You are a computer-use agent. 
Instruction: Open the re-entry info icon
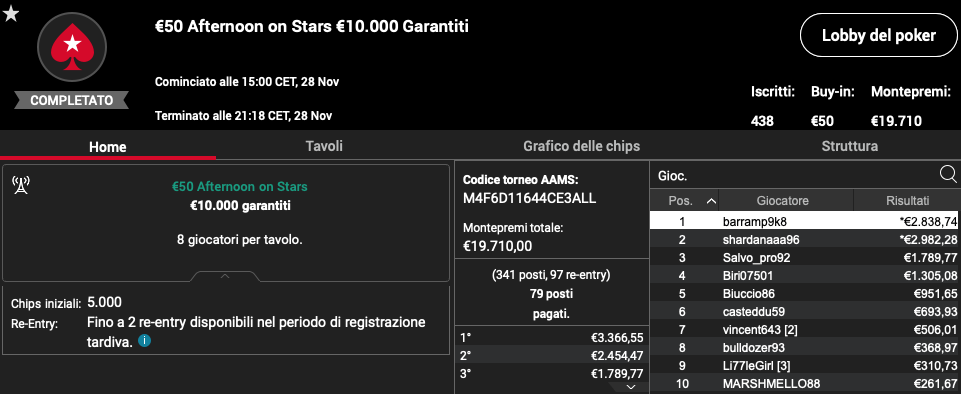145,341
